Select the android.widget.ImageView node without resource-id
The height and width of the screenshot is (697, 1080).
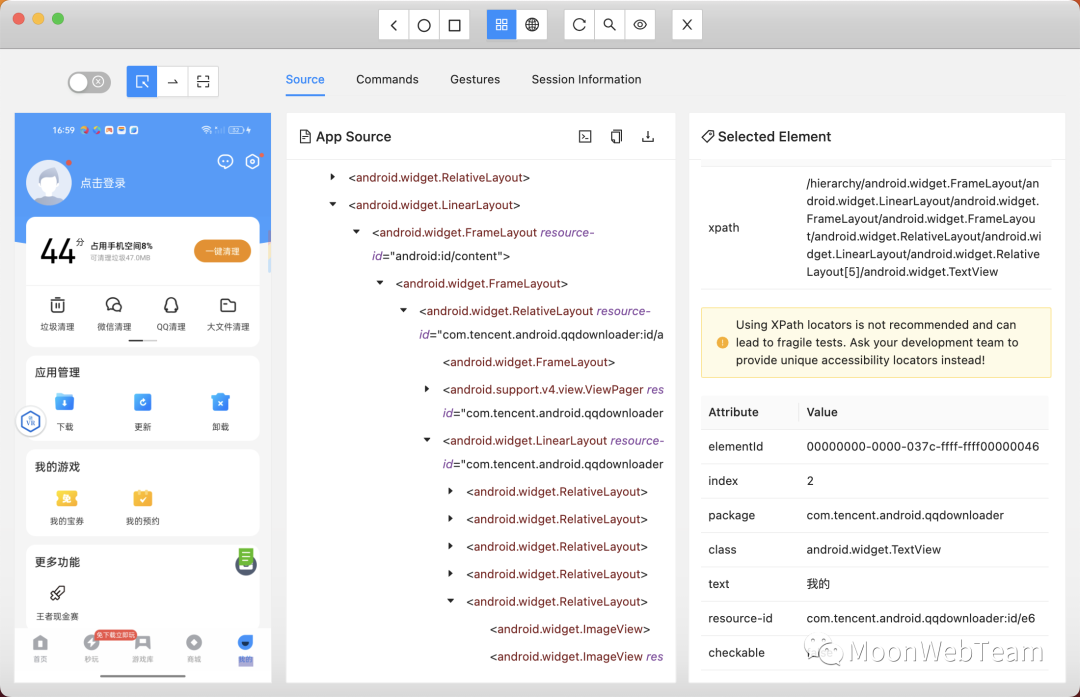coord(570,629)
